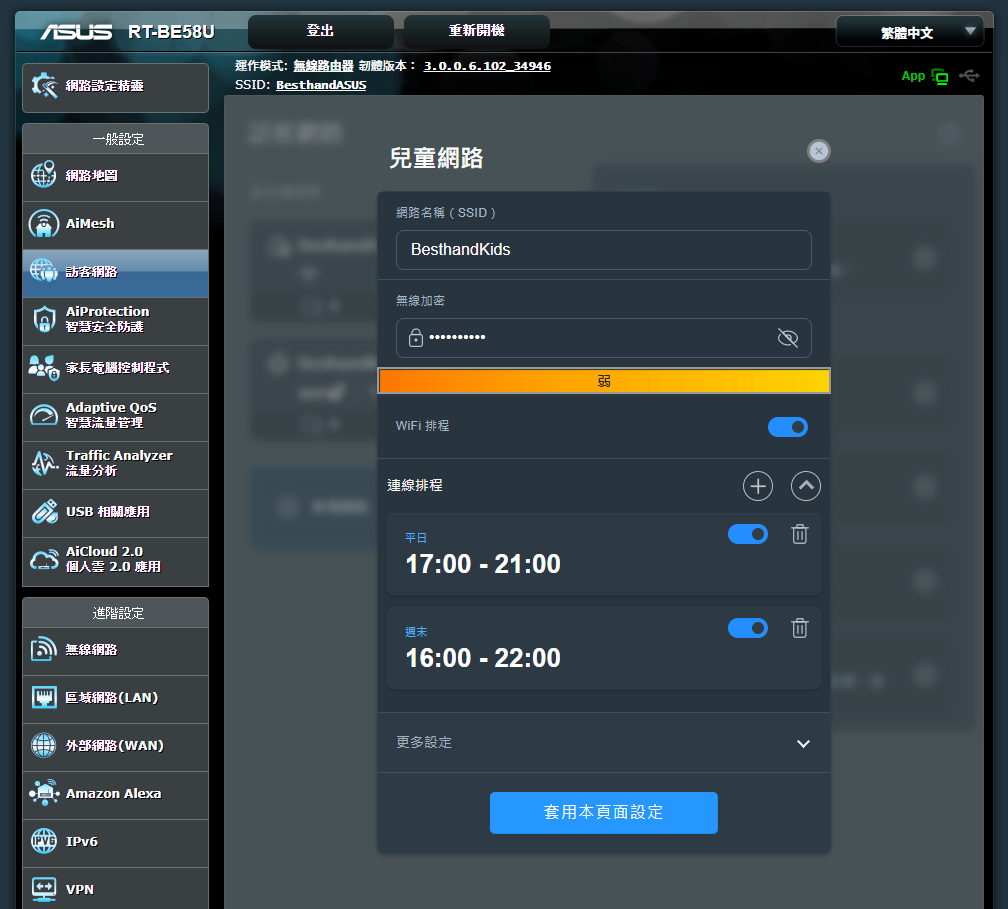Viewport: 1008px width, 909px height.
Task: Click the BesthandKids SSID name field
Action: click(603, 250)
